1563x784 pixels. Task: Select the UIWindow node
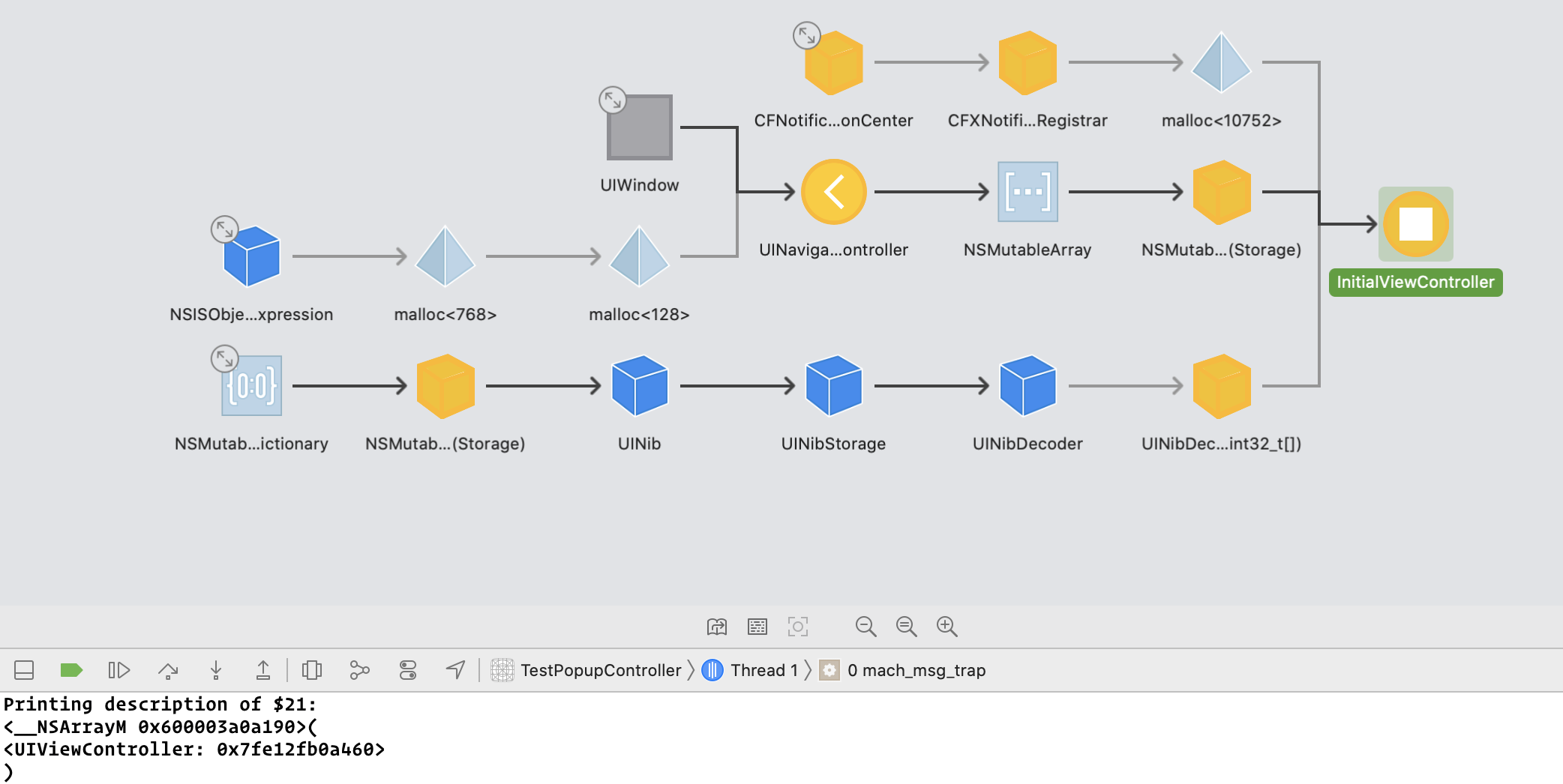point(640,127)
